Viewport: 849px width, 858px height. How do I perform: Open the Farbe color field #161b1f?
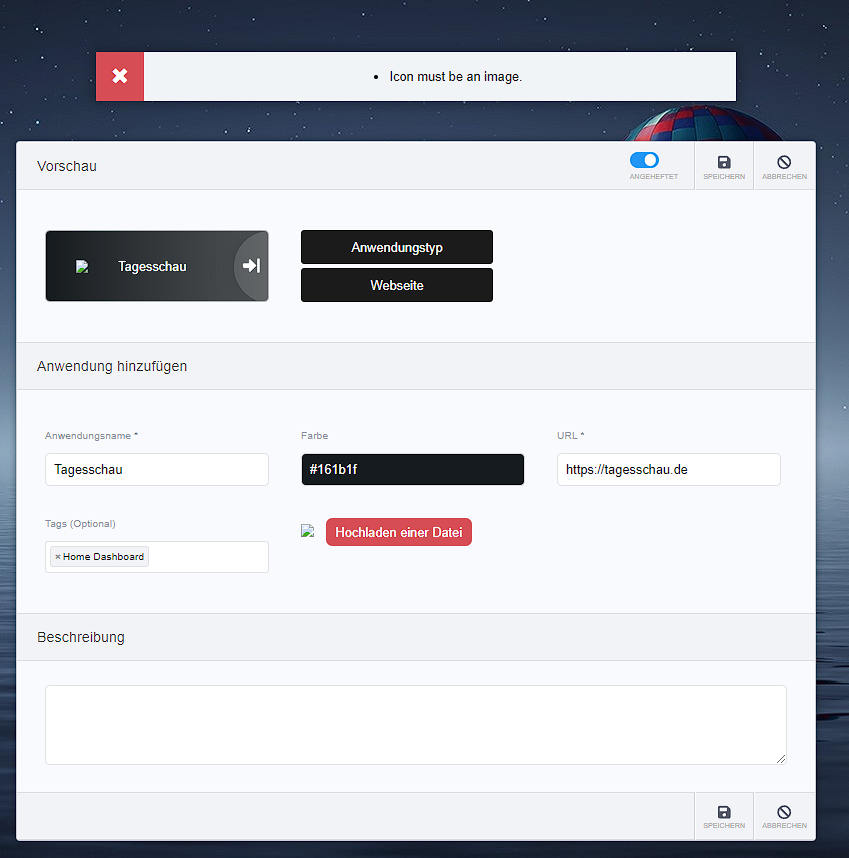(412, 469)
